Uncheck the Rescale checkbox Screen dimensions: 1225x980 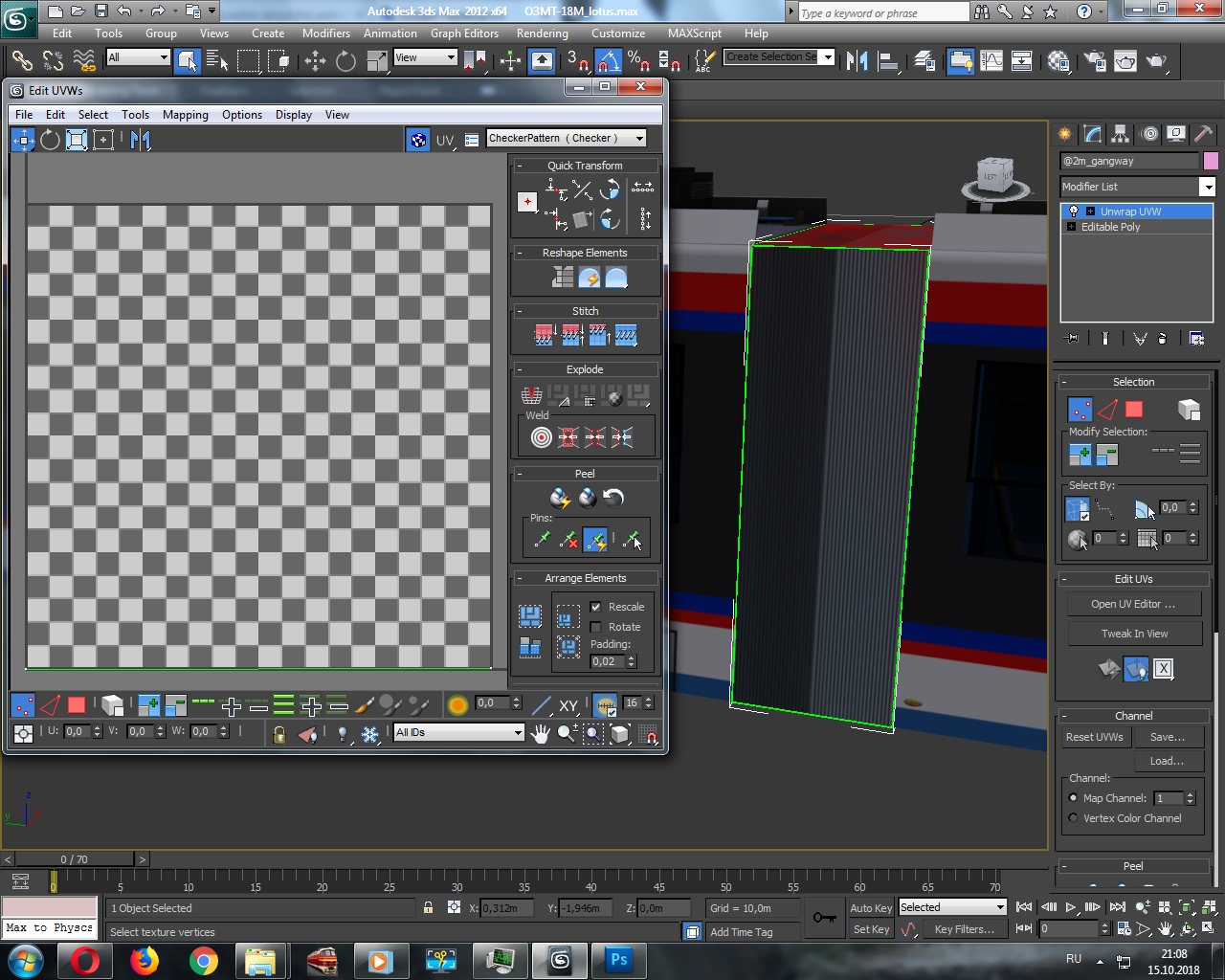596,607
